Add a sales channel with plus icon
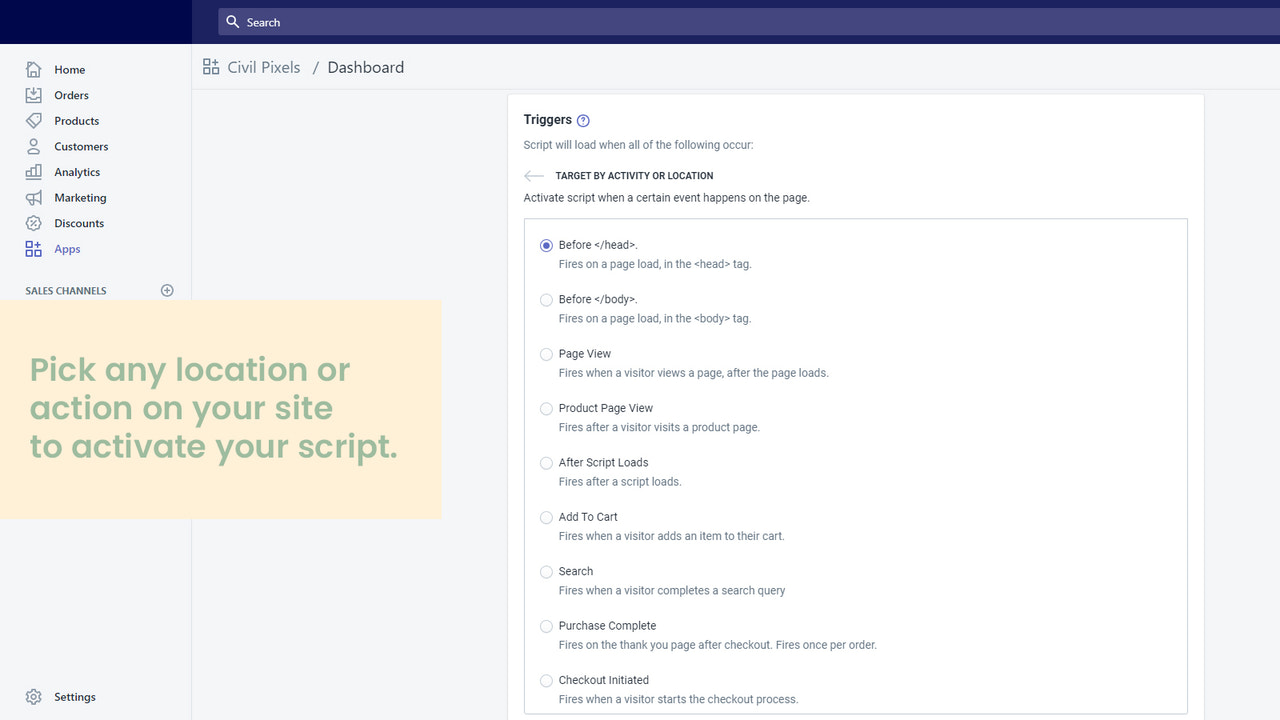Screen dimensions: 1280x720 [167, 291]
